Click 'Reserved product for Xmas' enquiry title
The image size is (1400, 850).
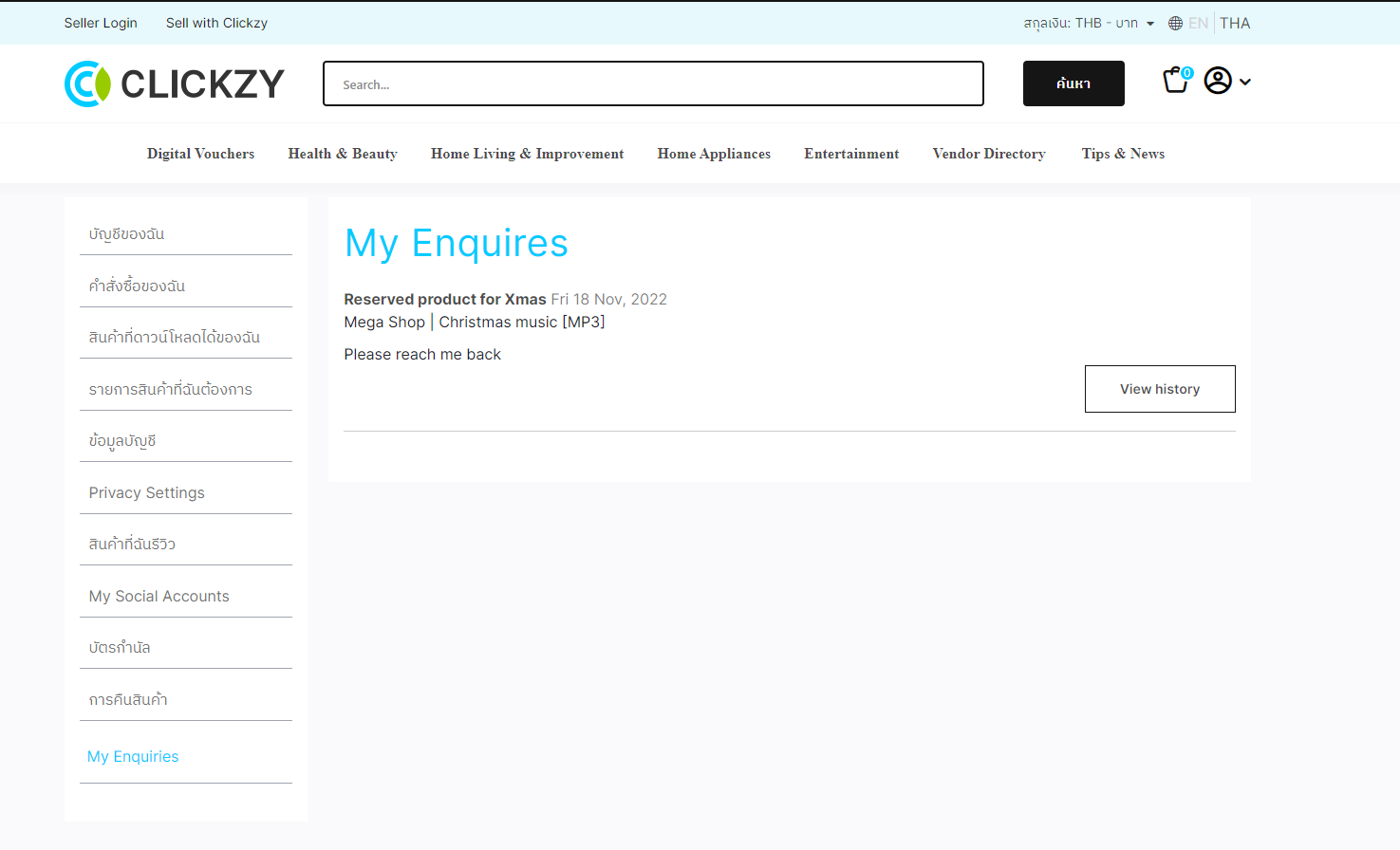[x=445, y=299]
